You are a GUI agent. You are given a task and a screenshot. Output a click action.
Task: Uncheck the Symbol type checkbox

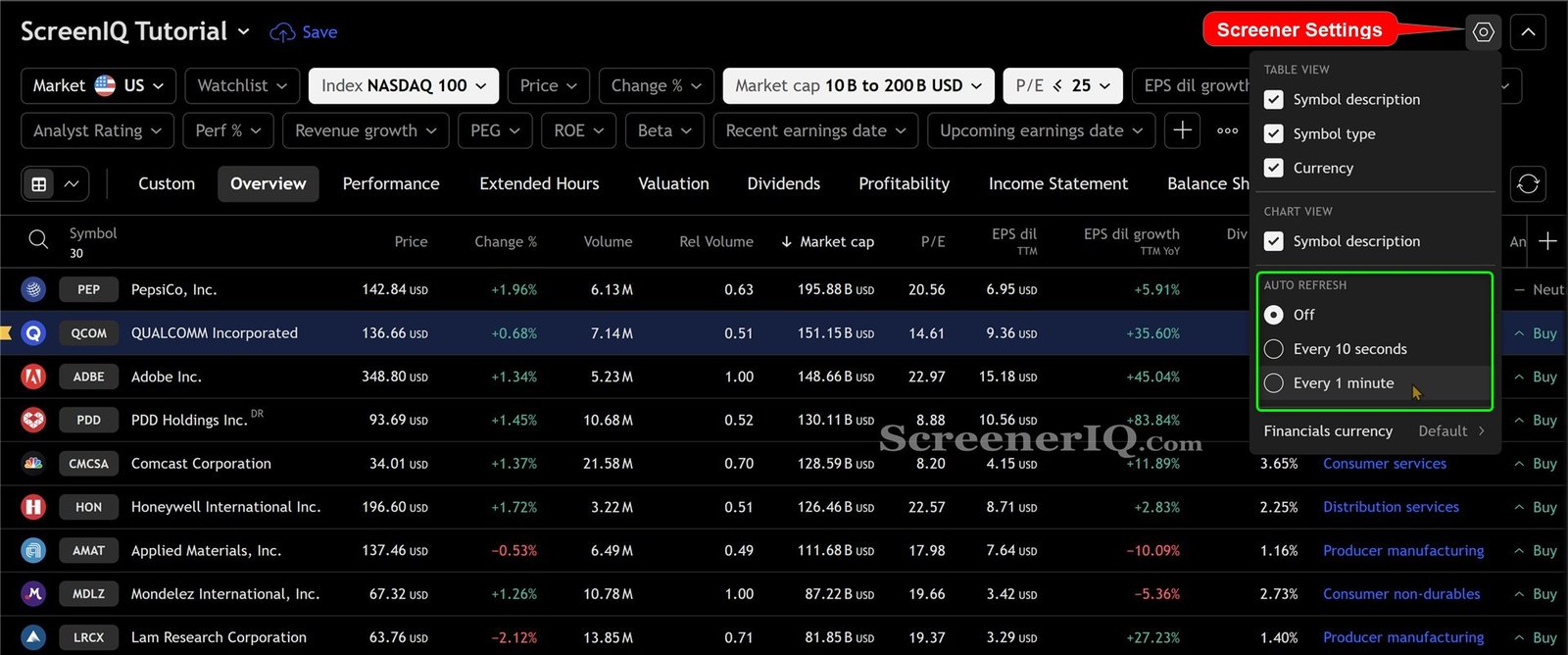1273,133
